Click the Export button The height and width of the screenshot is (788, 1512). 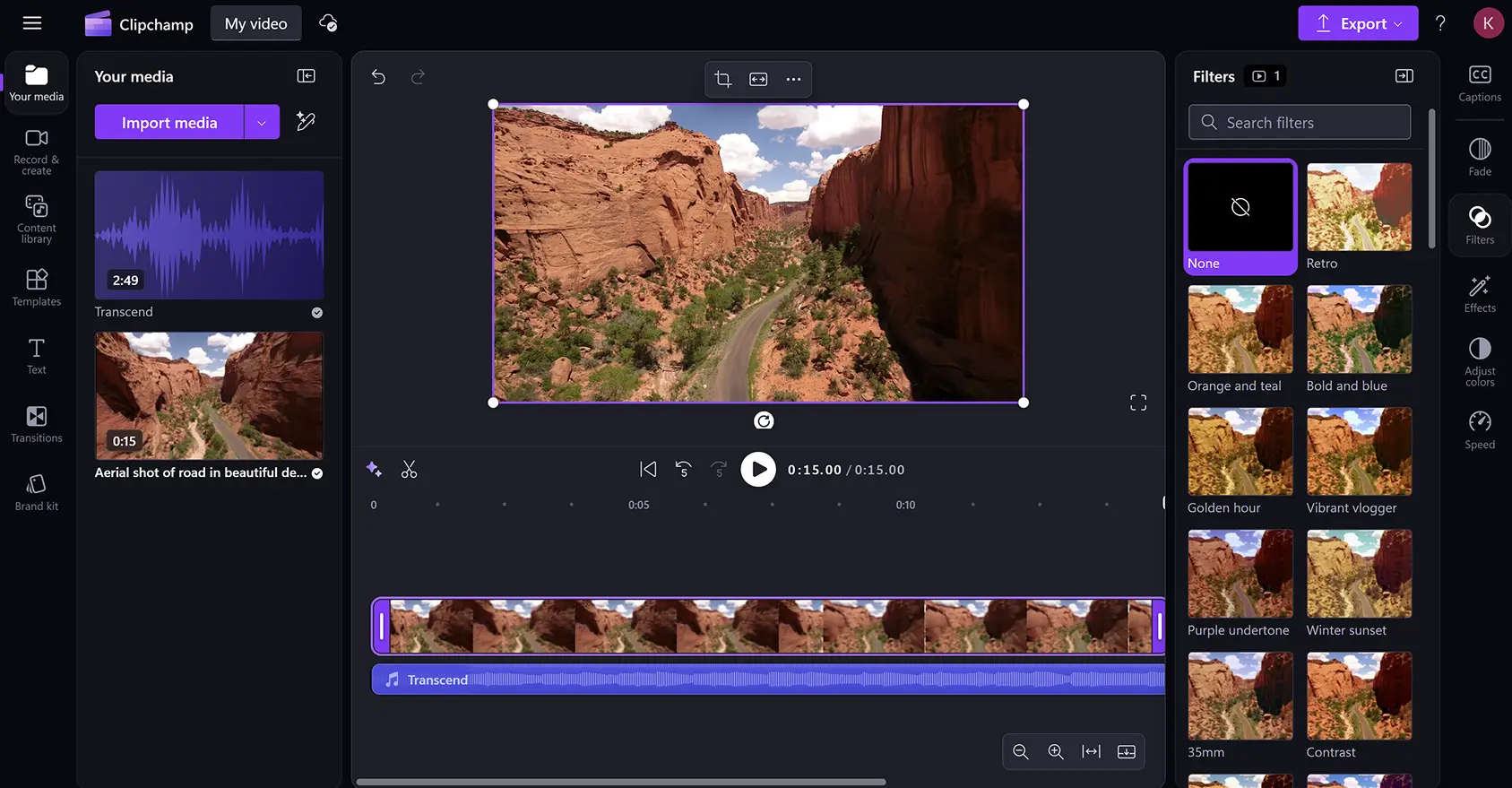tap(1358, 23)
